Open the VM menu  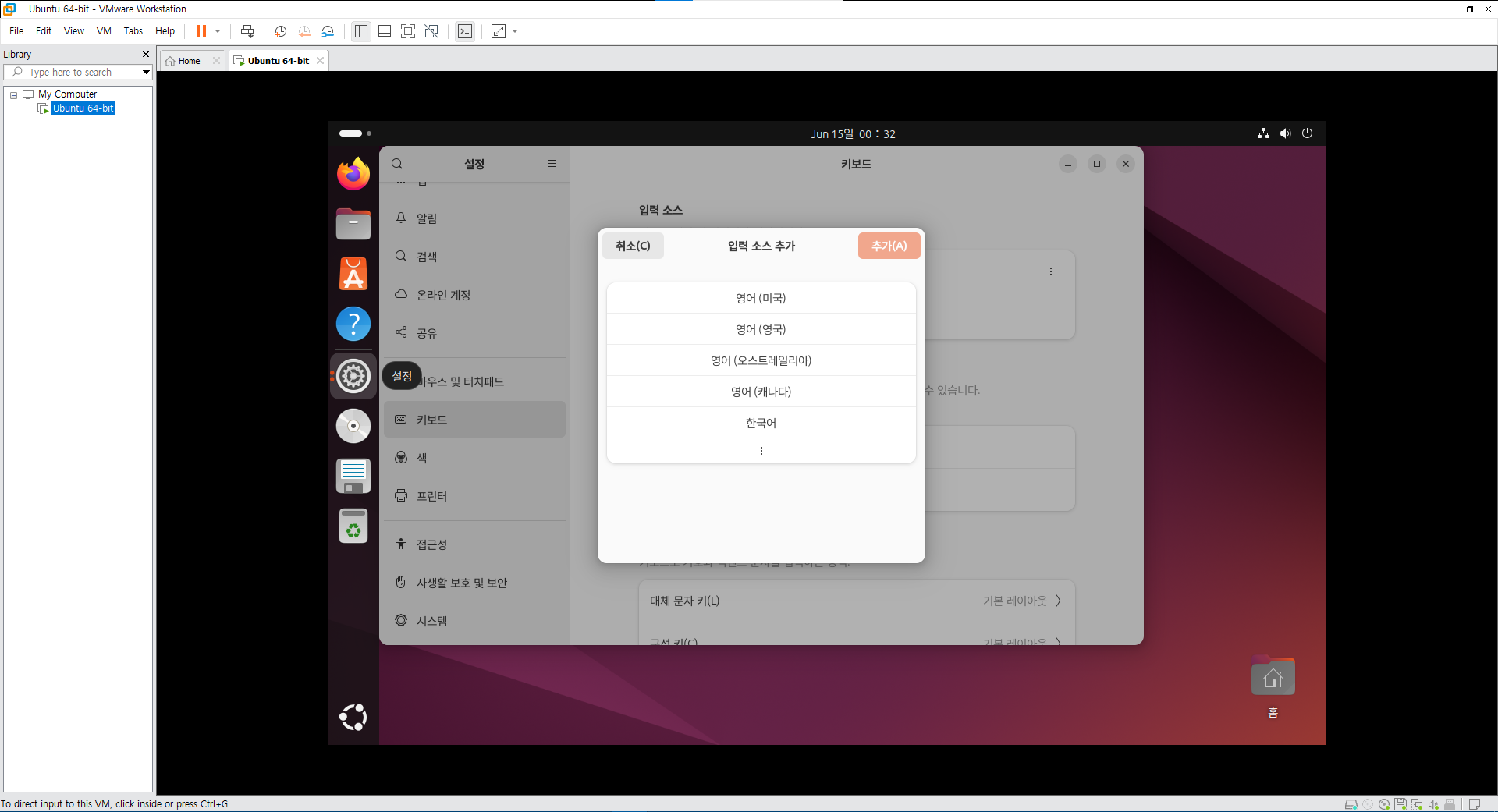click(x=104, y=31)
